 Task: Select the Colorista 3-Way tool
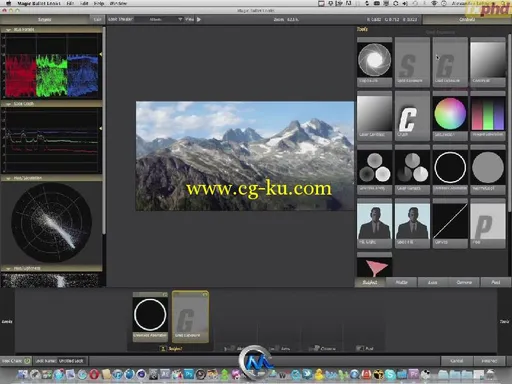pos(374,170)
